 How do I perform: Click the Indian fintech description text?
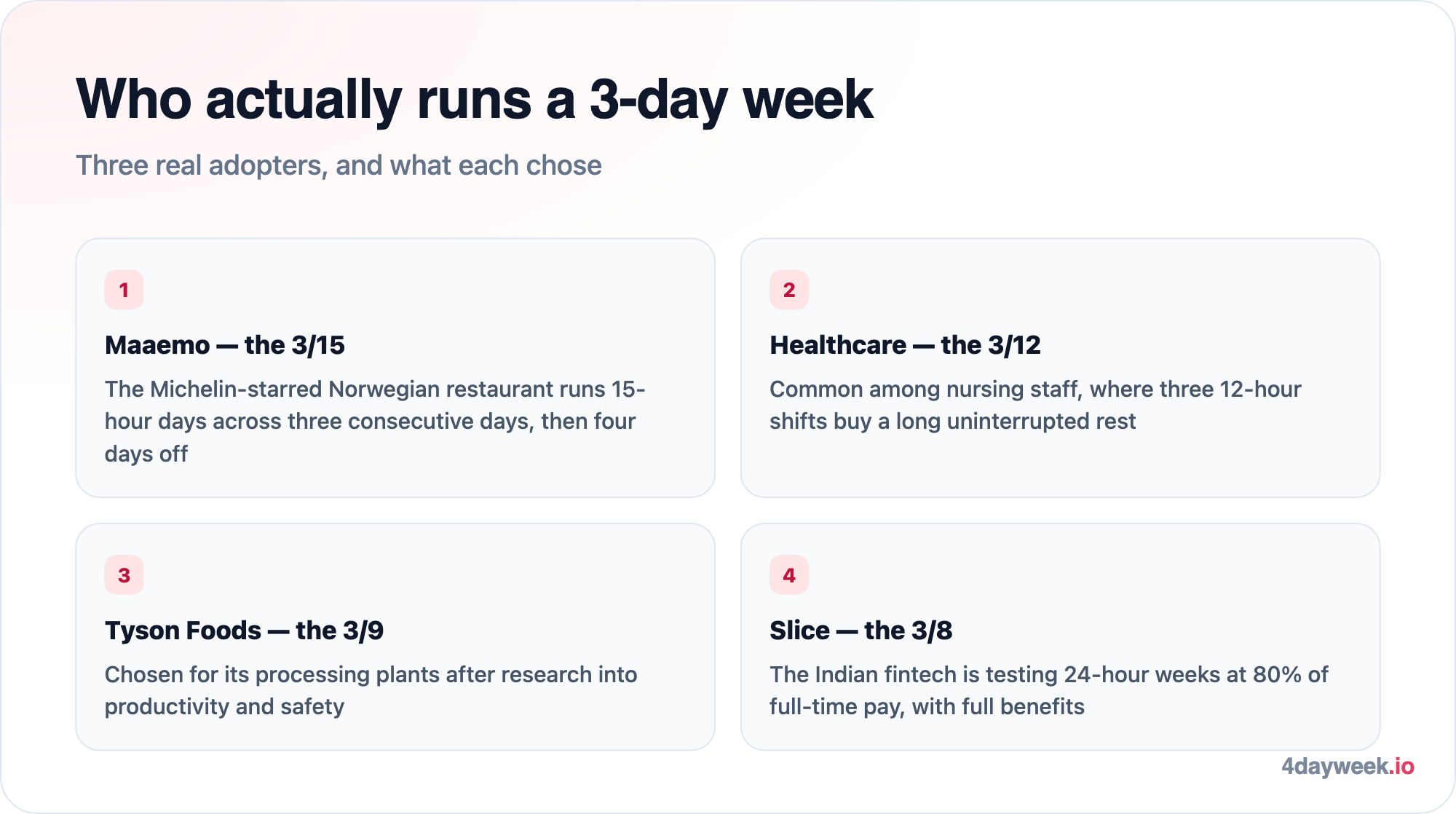[x=1049, y=691]
